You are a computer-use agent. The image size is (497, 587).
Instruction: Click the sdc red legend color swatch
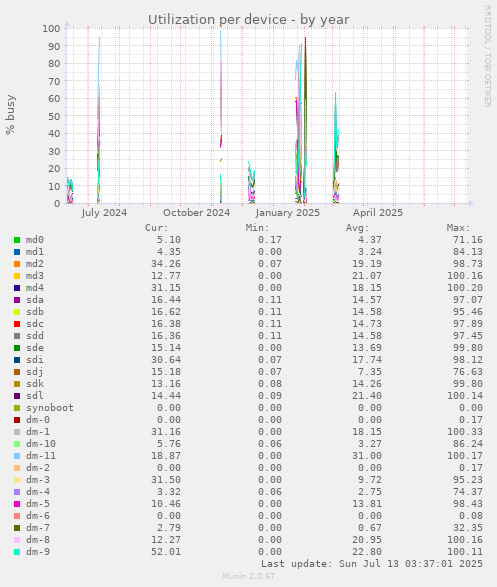click(17, 324)
